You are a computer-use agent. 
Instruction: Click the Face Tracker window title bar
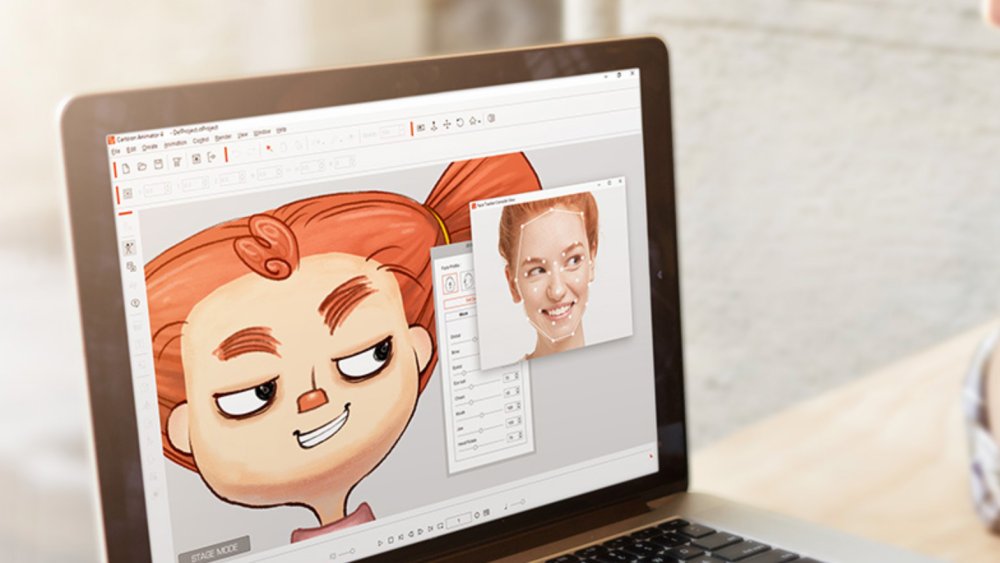click(x=548, y=192)
